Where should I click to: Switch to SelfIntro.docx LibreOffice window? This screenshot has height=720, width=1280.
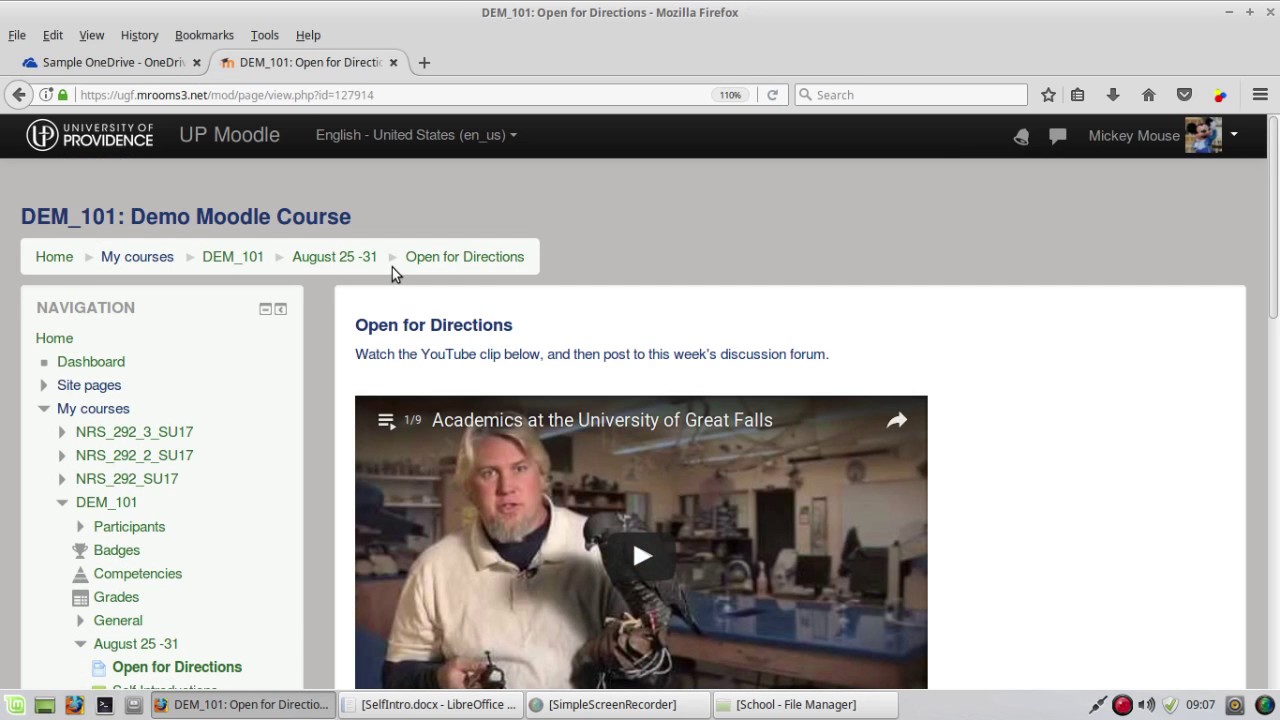tap(429, 705)
